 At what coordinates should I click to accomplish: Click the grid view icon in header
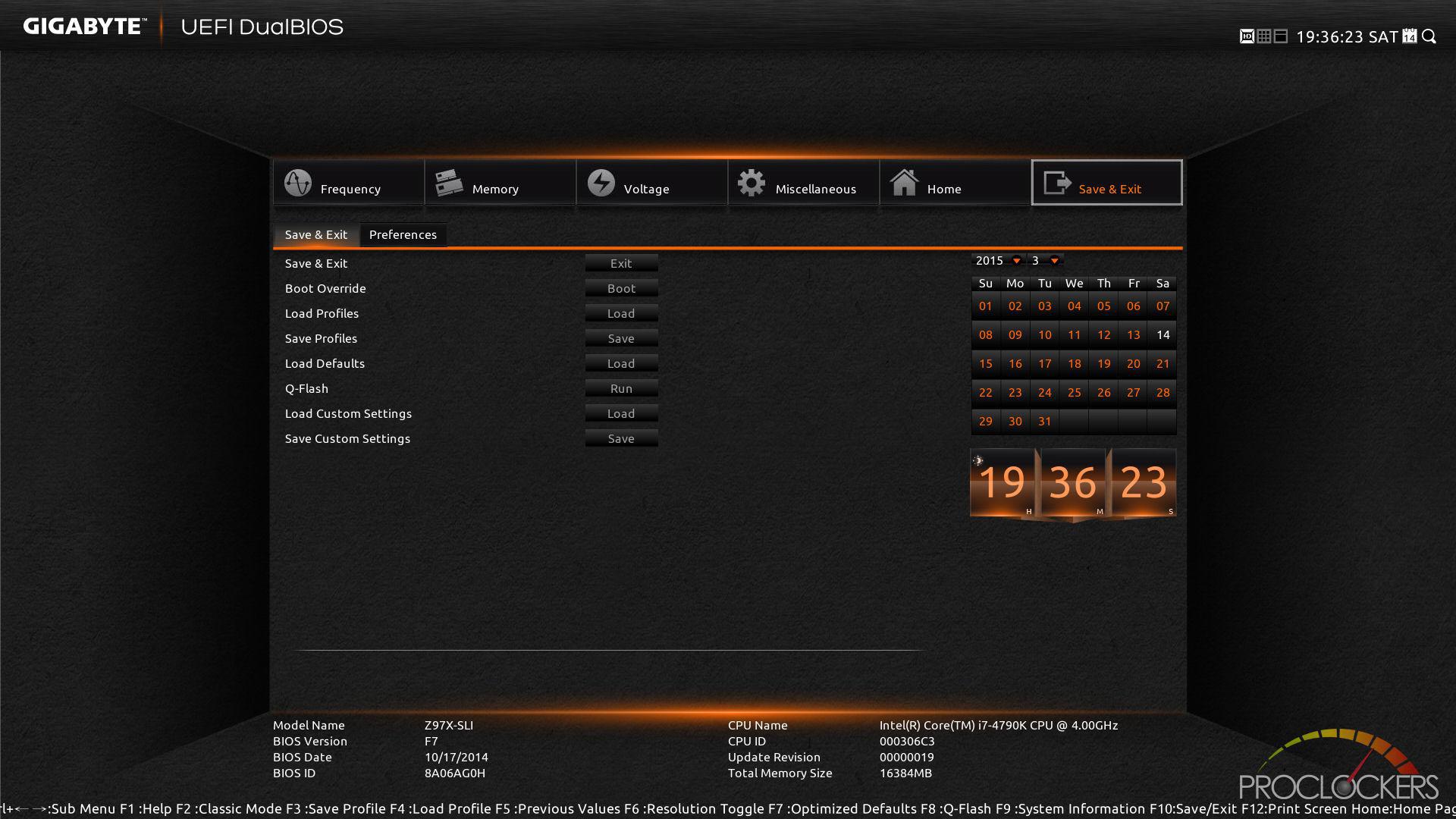tap(1263, 36)
